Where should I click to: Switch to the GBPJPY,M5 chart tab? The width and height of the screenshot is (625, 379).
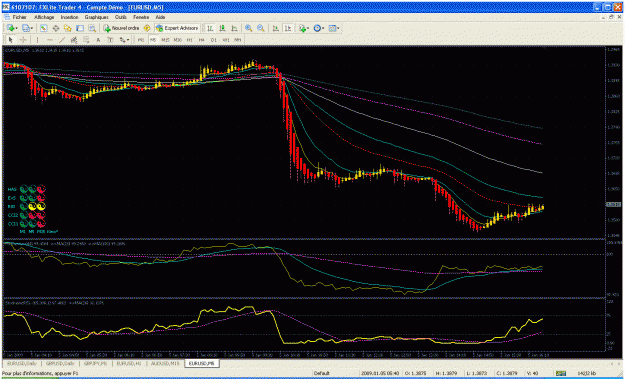pyautogui.click(x=96, y=363)
